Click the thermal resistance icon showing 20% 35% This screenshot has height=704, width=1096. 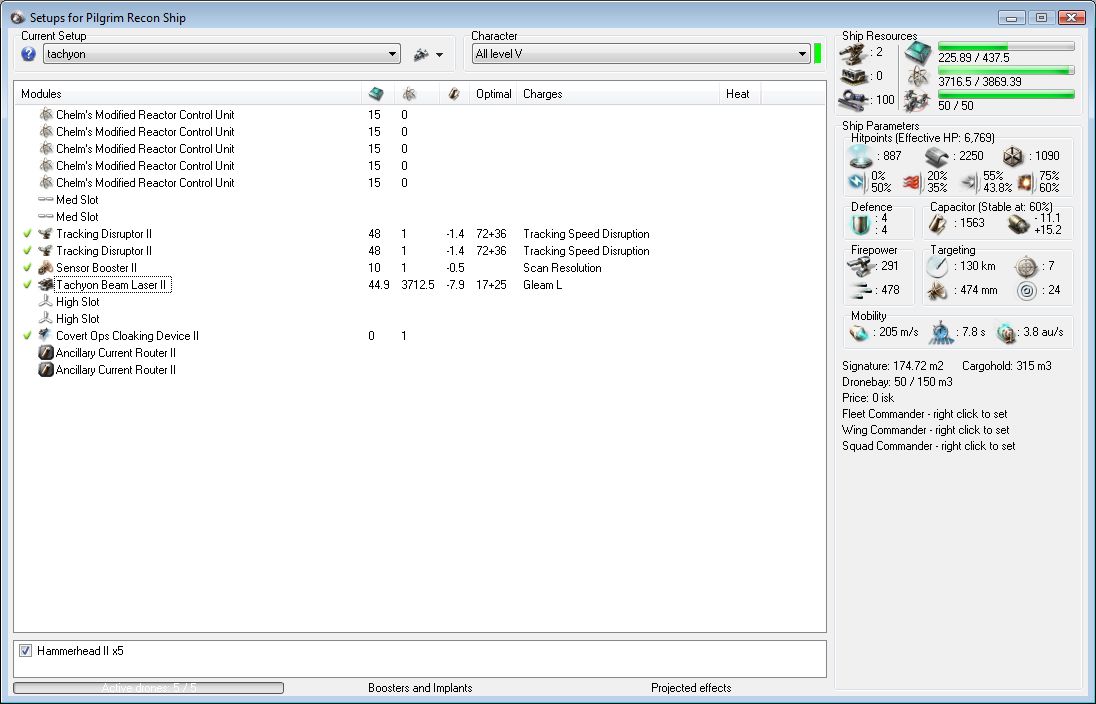pos(912,183)
